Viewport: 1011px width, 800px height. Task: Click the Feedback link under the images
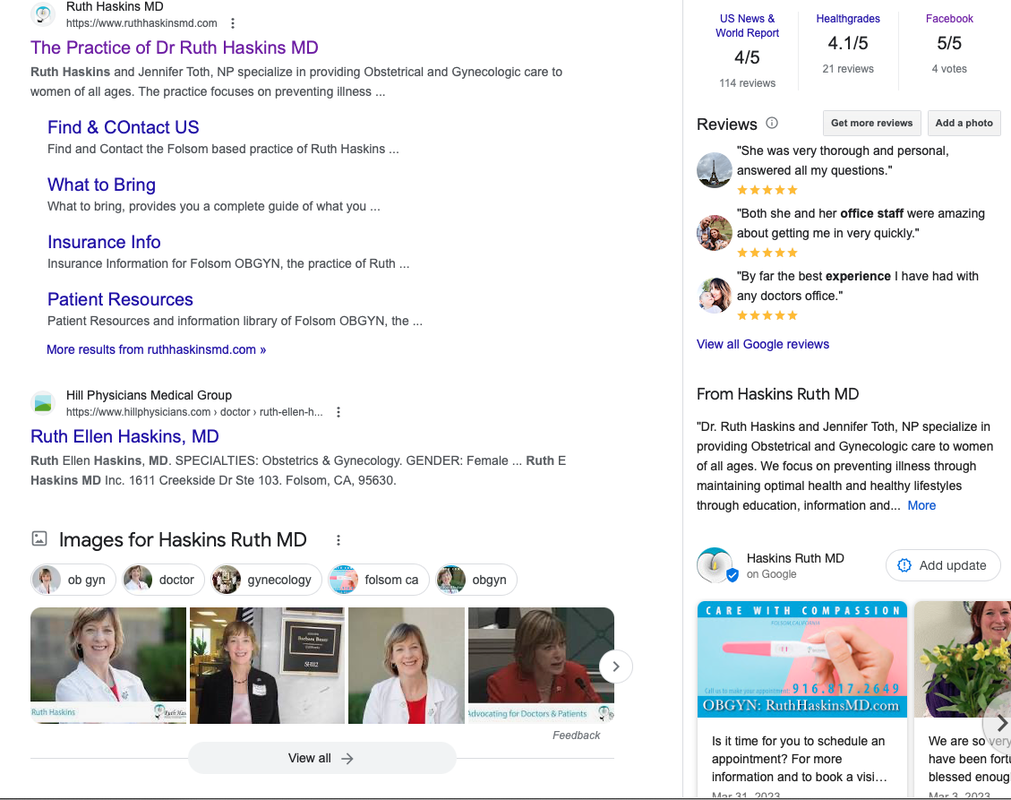click(576, 735)
